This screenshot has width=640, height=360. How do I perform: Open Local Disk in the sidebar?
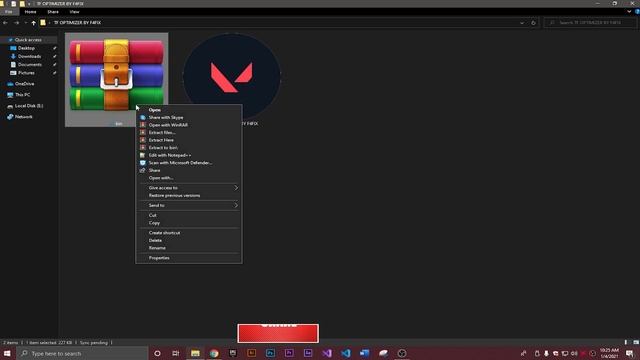tap(29, 106)
